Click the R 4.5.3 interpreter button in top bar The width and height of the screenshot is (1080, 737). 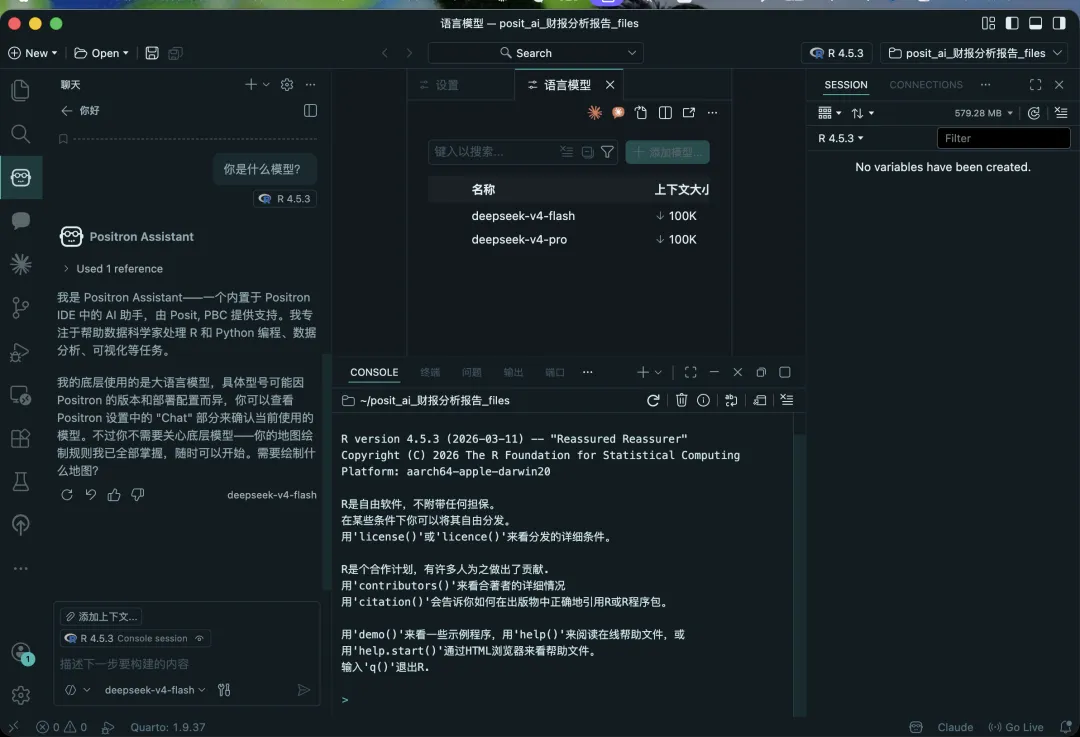(x=837, y=53)
